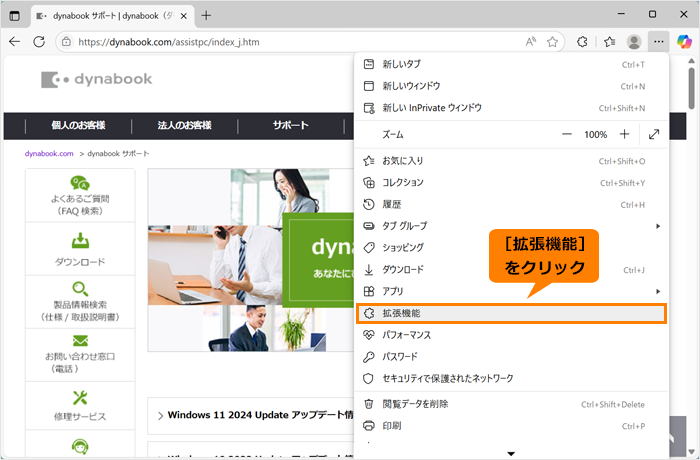Image resolution: width=700 pixels, height=460 pixels.
Task: Expand タブ グループ submenu arrow
Action: point(658,226)
